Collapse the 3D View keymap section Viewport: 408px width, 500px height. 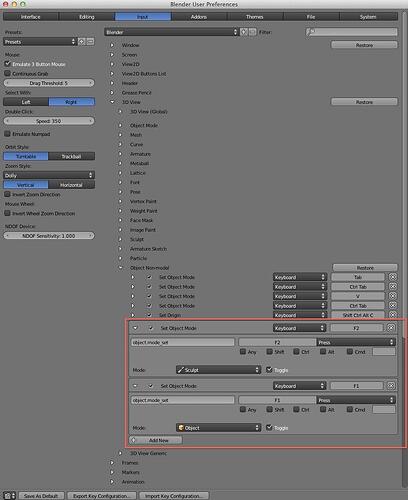tap(112, 102)
